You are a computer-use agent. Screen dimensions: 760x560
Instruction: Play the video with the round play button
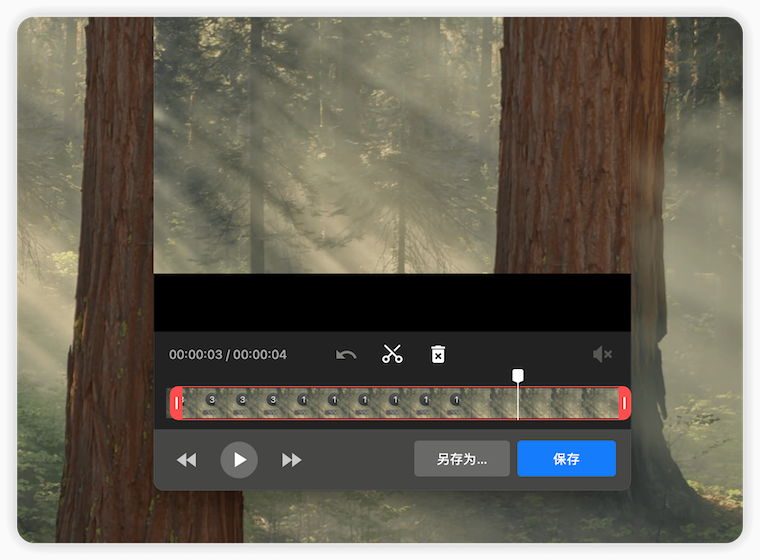point(239,459)
